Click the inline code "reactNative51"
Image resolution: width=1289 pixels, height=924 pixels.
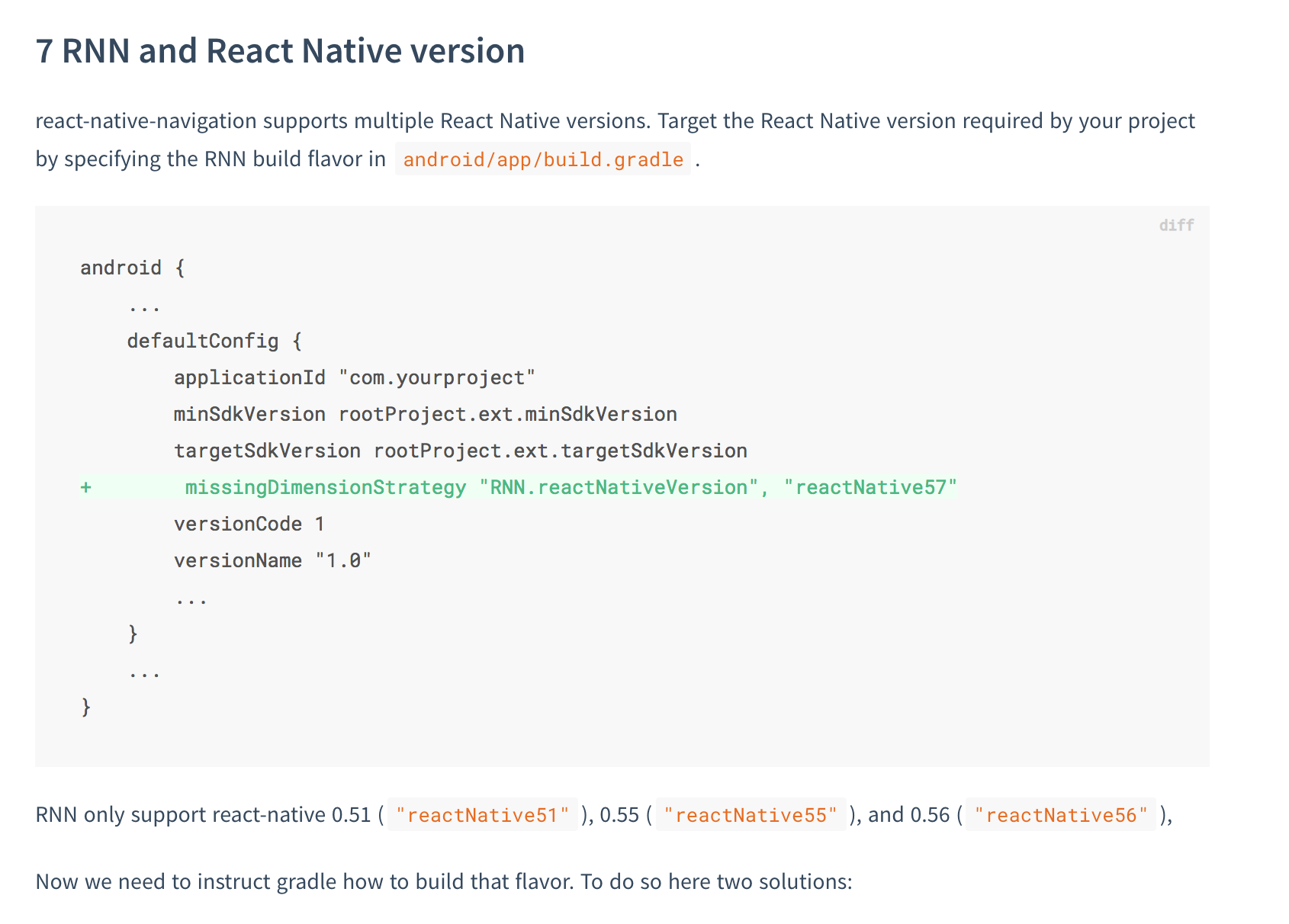pos(483,815)
